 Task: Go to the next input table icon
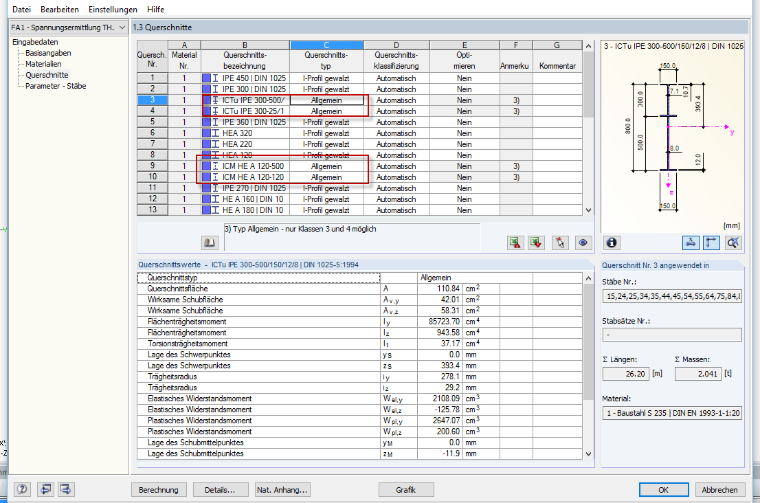[66, 489]
